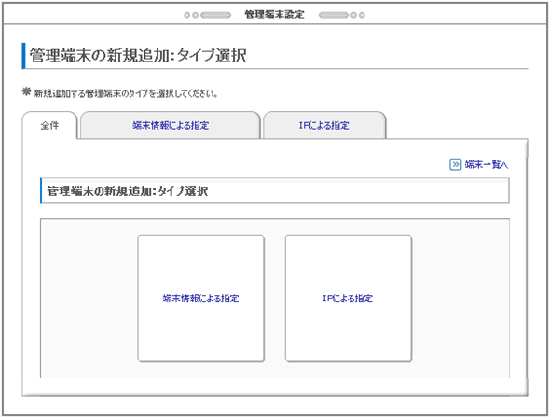Click the two small circles right of 管理端末設定

click(x=358, y=15)
